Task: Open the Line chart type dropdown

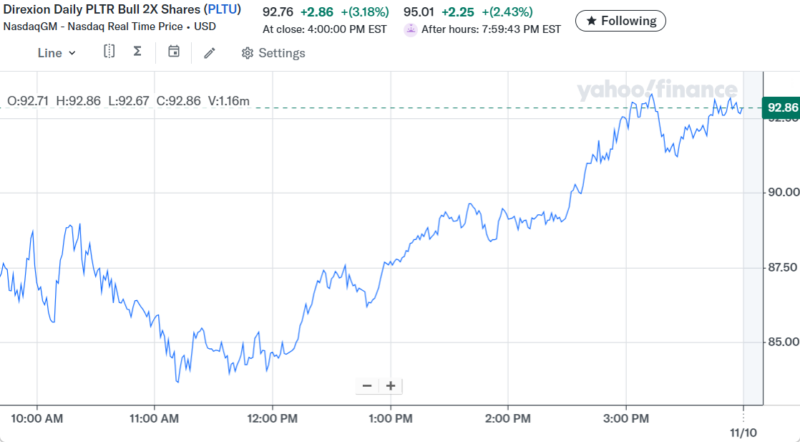Action: (56, 53)
